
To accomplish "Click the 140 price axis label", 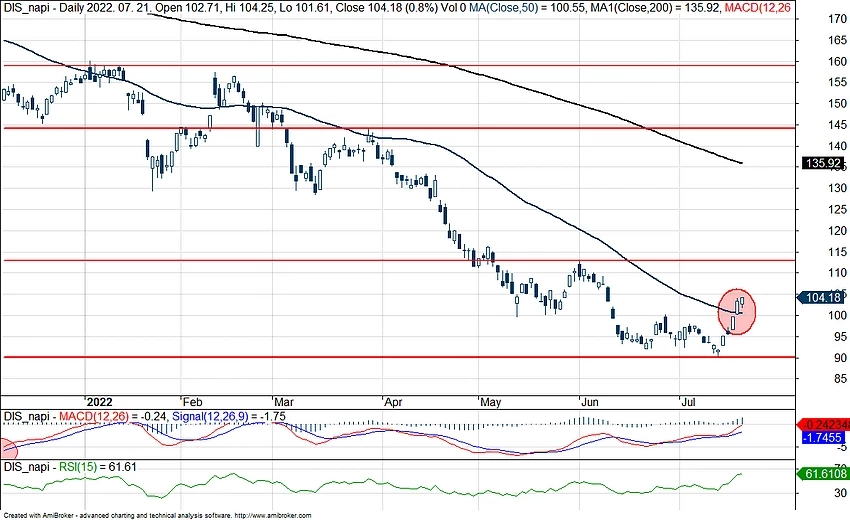I will tap(838, 146).
